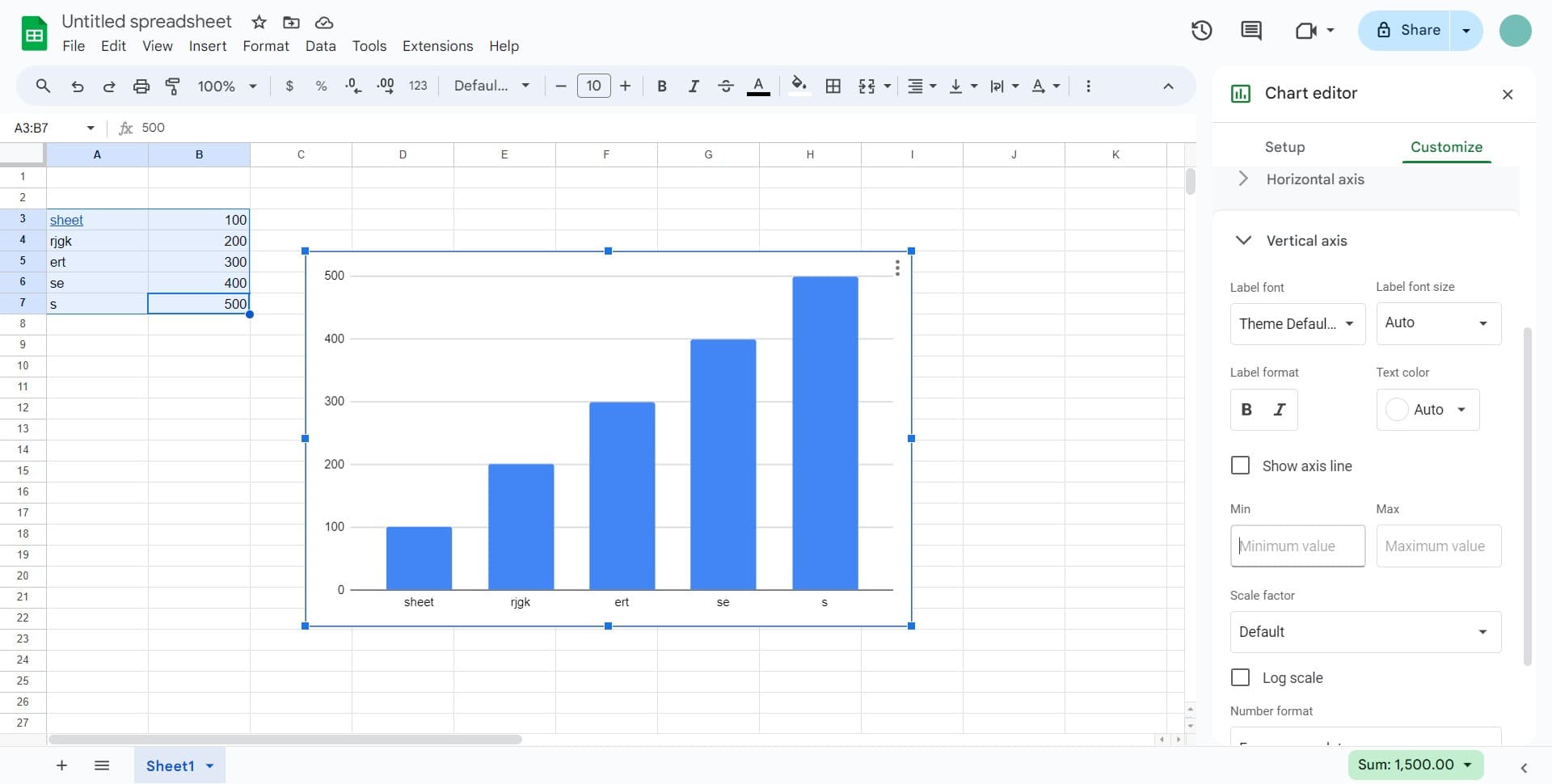
Task: Enable Show axis line checkbox
Action: [x=1240, y=466]
